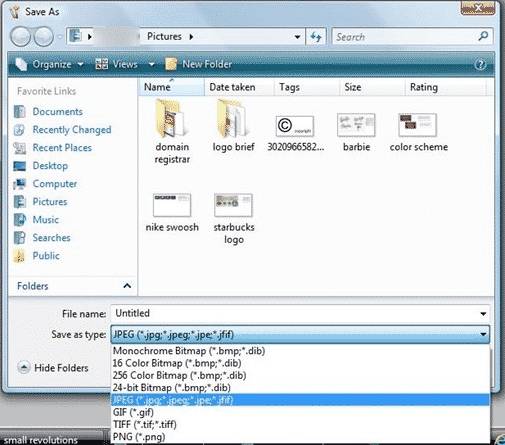
Task: Choose 256 Color Bitmap file type
Action: point(300,375)
